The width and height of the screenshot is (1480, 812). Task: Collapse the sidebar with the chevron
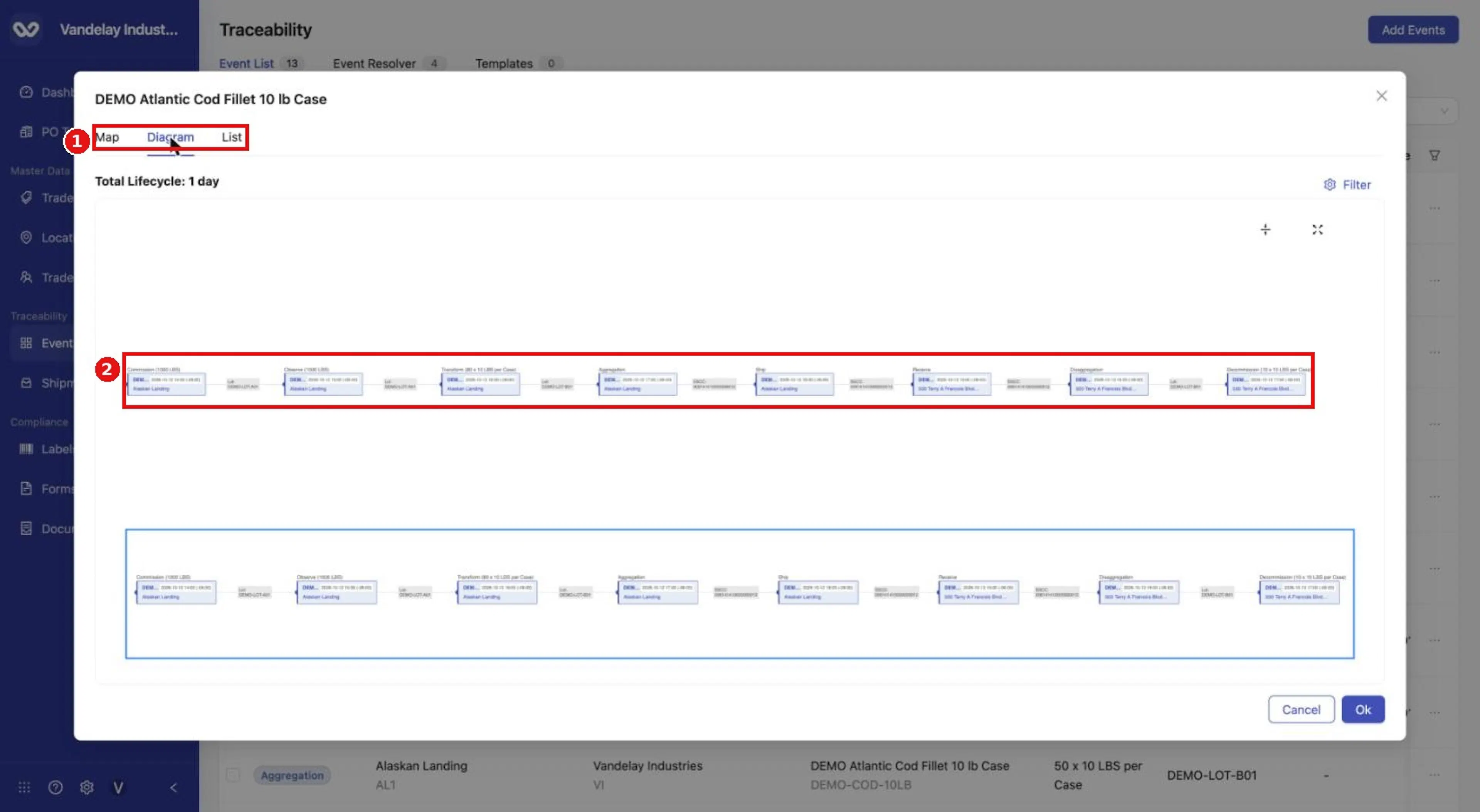coord(173,787)
